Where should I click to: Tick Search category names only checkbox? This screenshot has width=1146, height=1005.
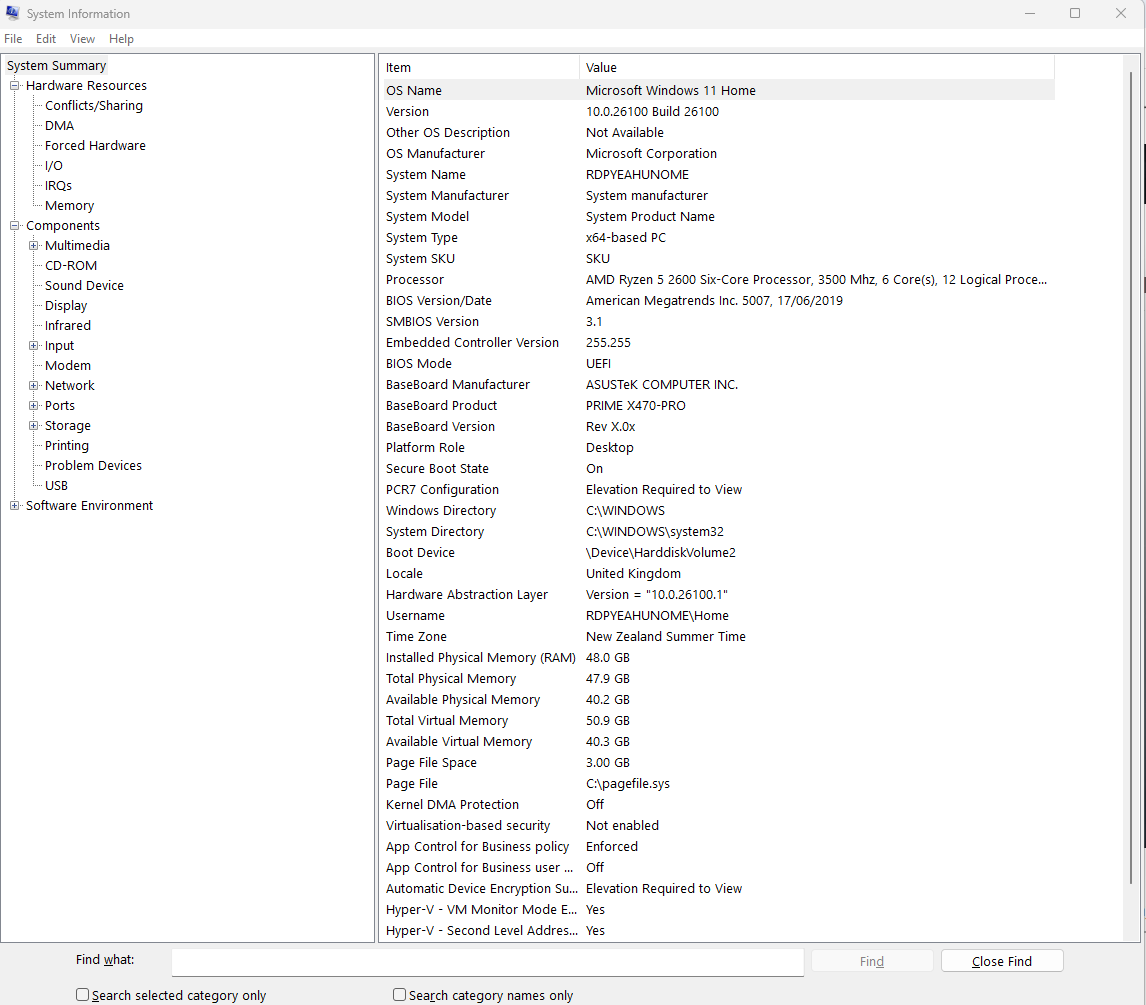point(400,995)
